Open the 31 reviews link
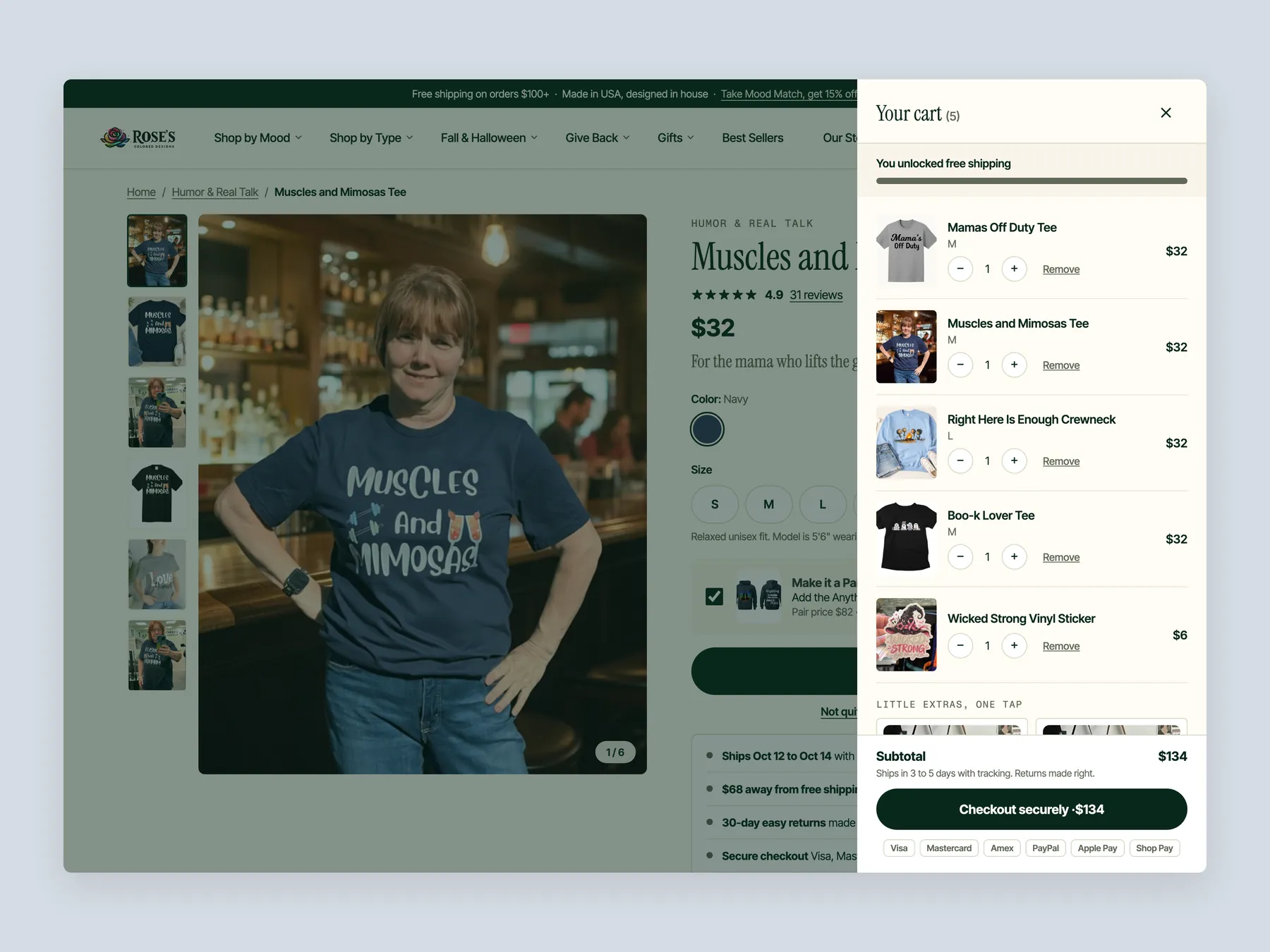This screenshot has height=952, width=1270. click(816, 295)
